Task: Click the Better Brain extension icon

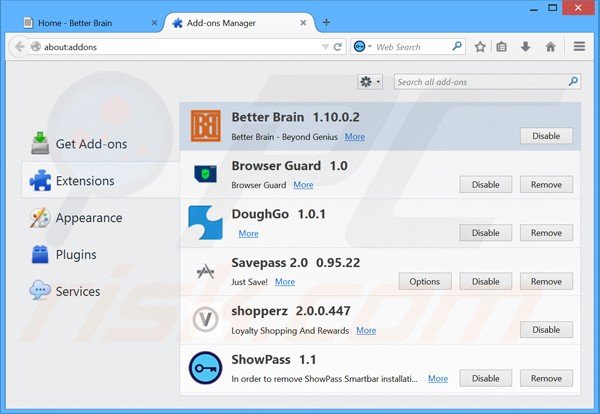Action: pos(206,126)
